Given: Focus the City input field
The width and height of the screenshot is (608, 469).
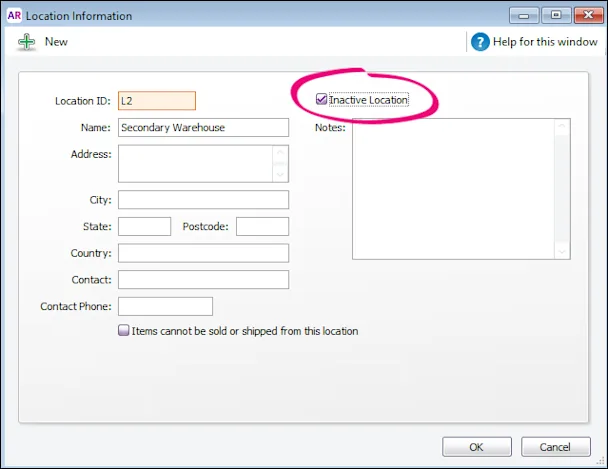Looking at the screenshot, I should (x=204, y=200).
